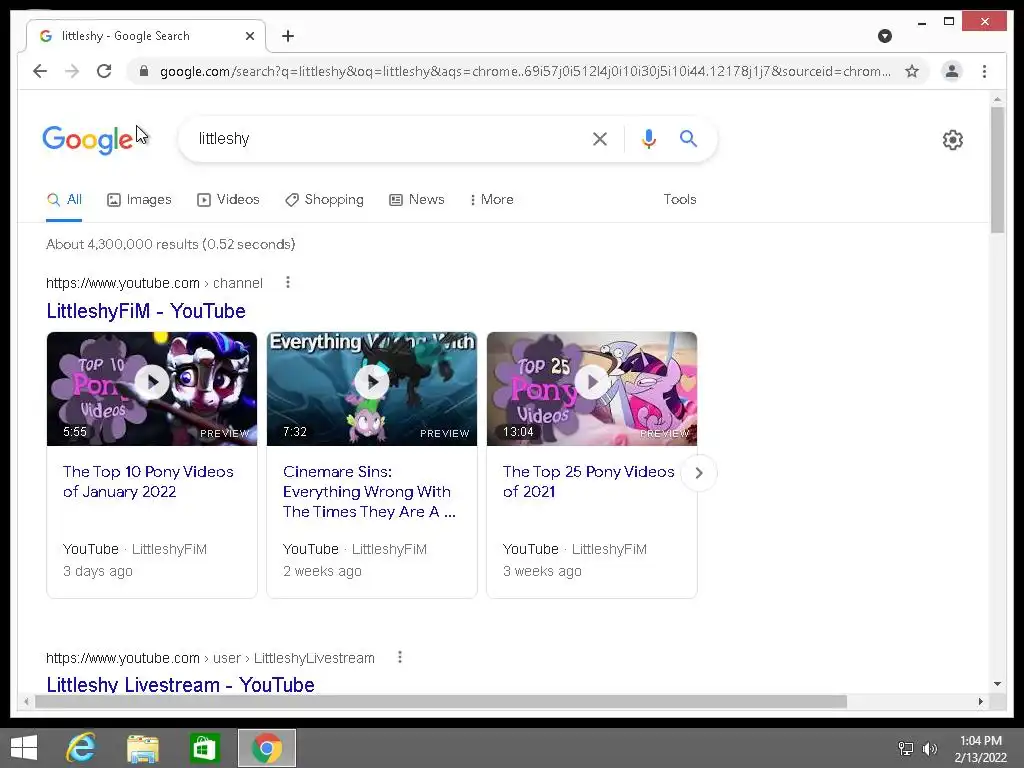
Task: Show next videos with carousel arrow
Action: coord(699,473)
